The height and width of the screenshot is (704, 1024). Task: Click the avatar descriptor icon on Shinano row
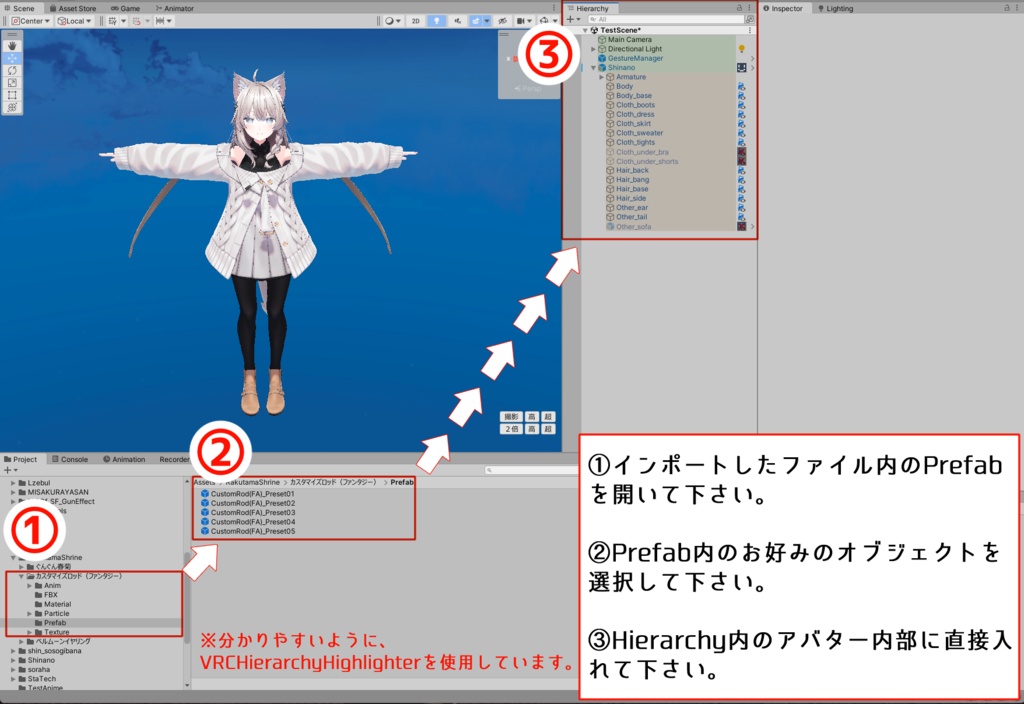click(741, 67)
